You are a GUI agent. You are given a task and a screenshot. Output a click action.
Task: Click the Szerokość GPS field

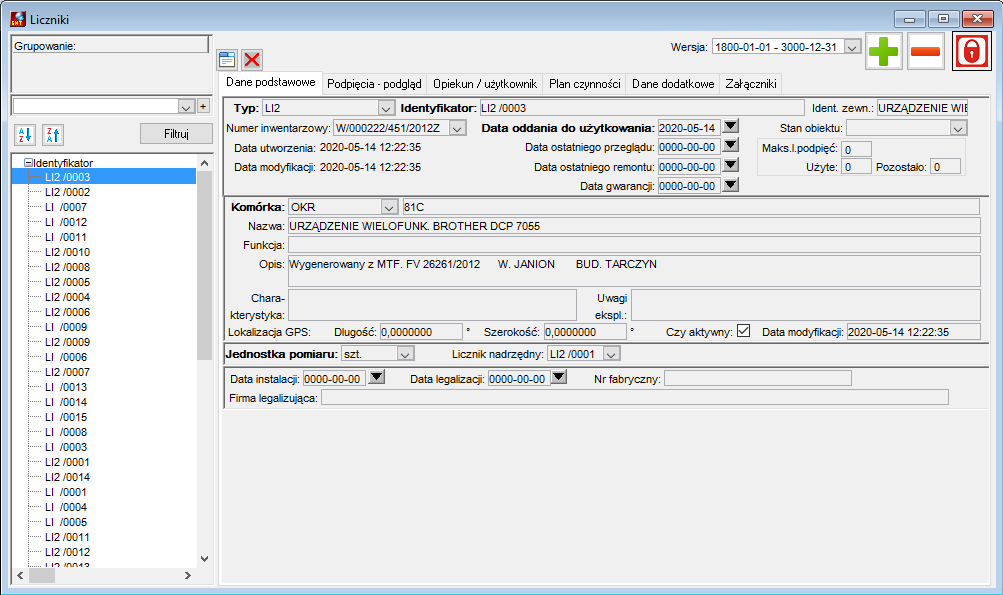tap(585, 332)
